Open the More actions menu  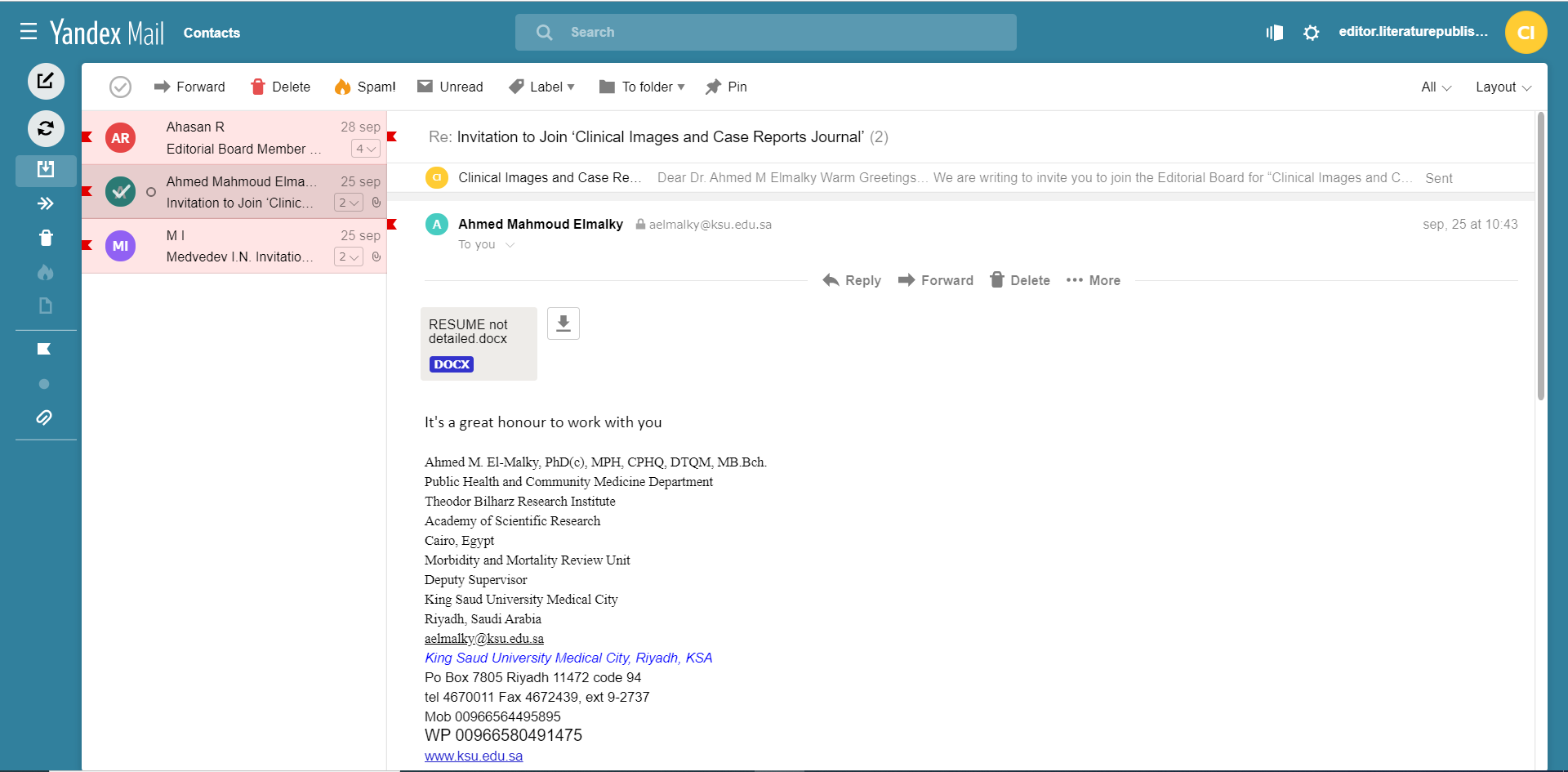point(1094,280)
